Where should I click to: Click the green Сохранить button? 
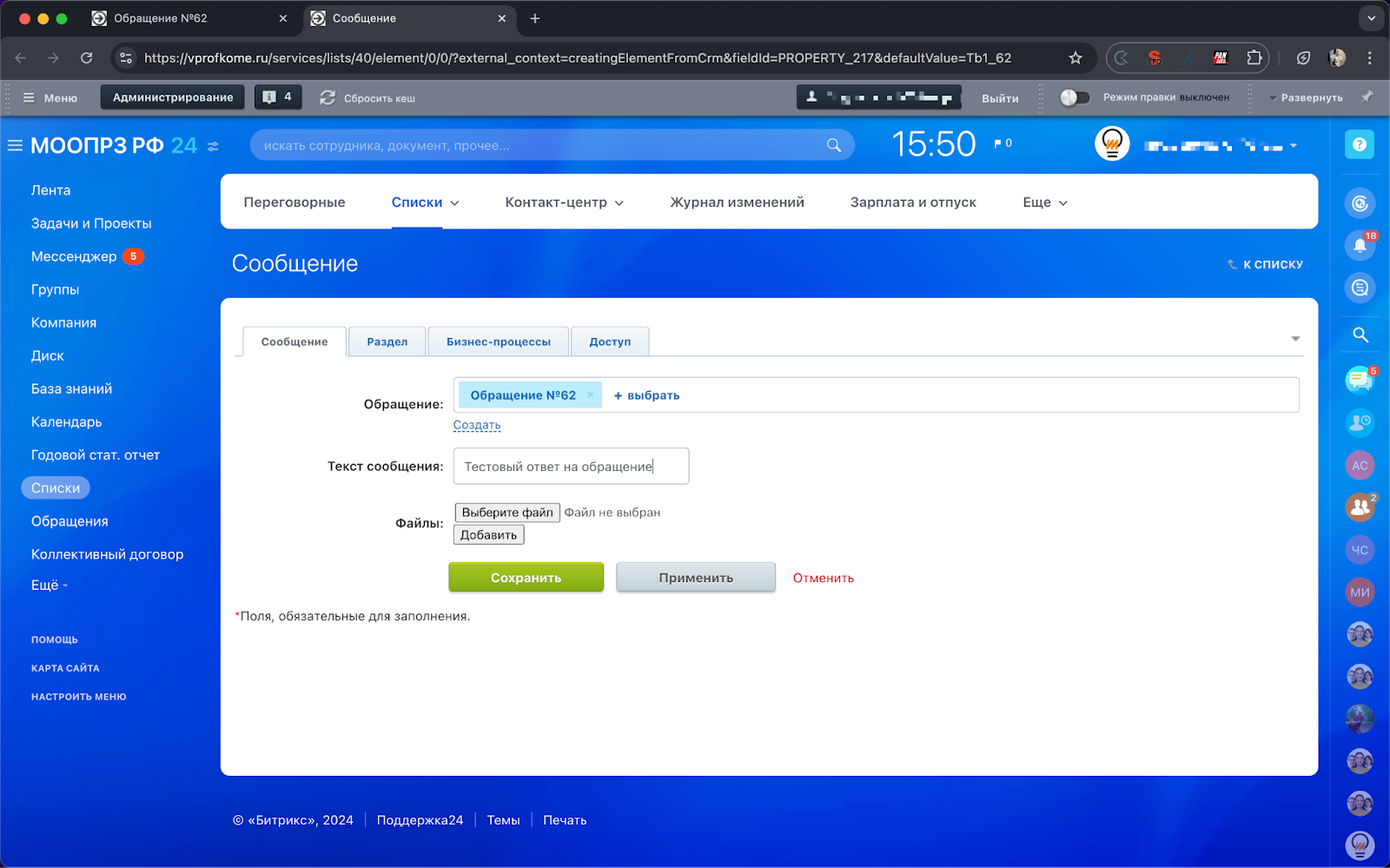coord(526,578)
